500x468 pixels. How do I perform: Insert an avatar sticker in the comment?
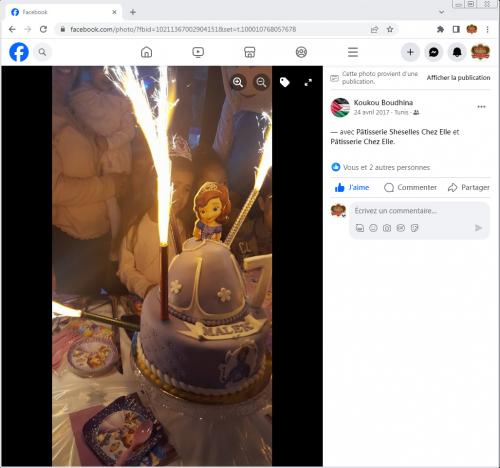pos(360,228)
